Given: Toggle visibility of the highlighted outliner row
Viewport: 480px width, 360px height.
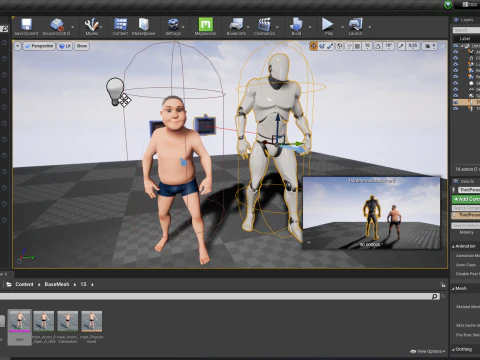Looking at the screenshot, I should tap(456, 102).
